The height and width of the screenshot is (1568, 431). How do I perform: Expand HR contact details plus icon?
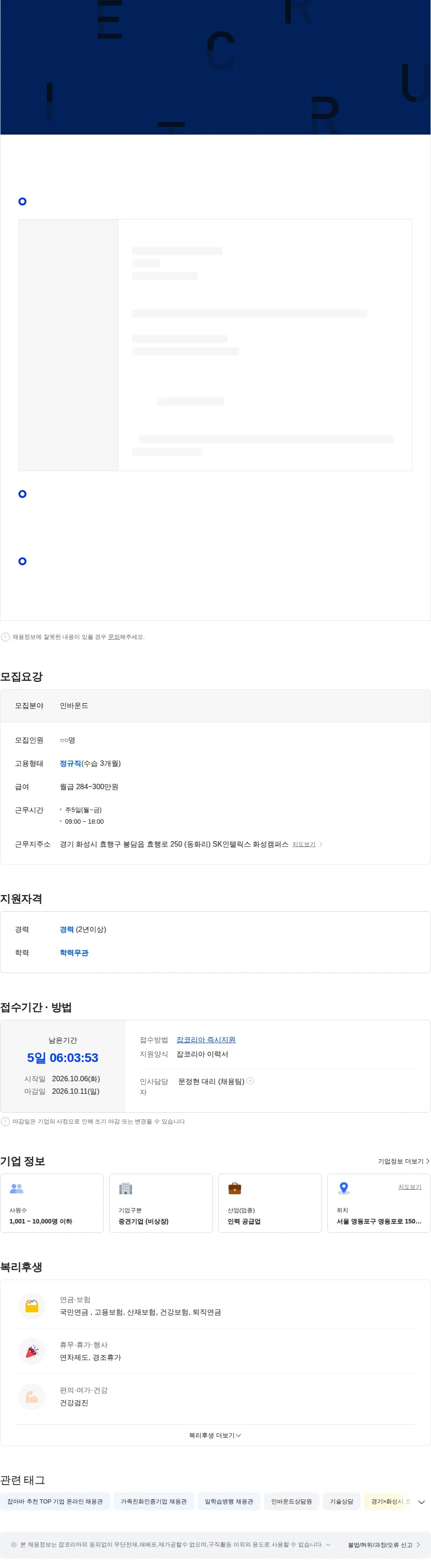tap(250, 1081)
